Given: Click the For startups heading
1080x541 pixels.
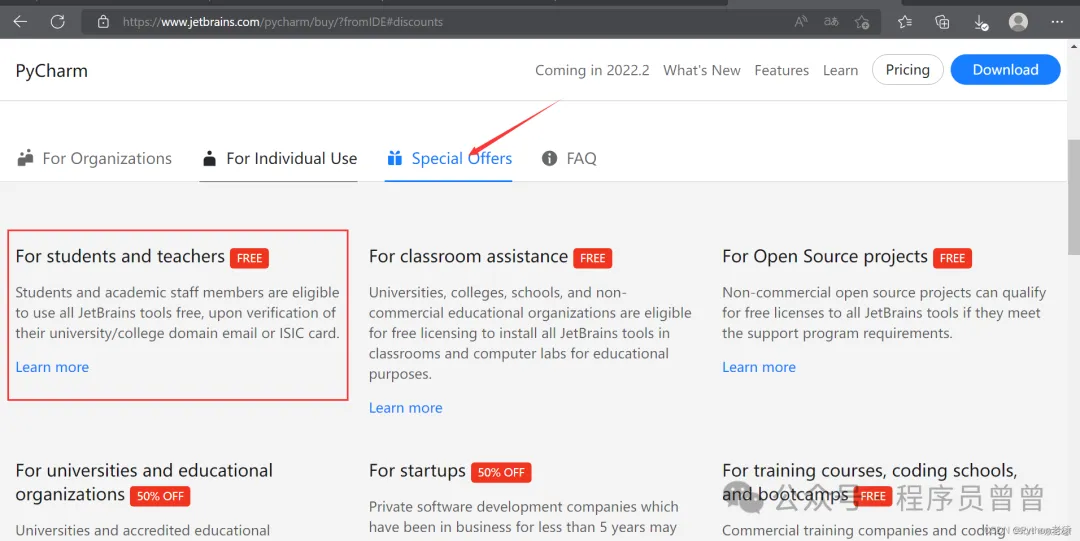Looking at the screenshot, I should pyautogui.click(x=417, y=471).
